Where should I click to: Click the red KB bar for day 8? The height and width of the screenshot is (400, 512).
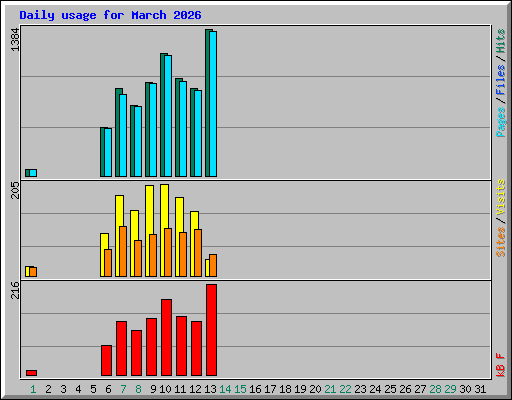pyautogui.click(x=136, y=353)
